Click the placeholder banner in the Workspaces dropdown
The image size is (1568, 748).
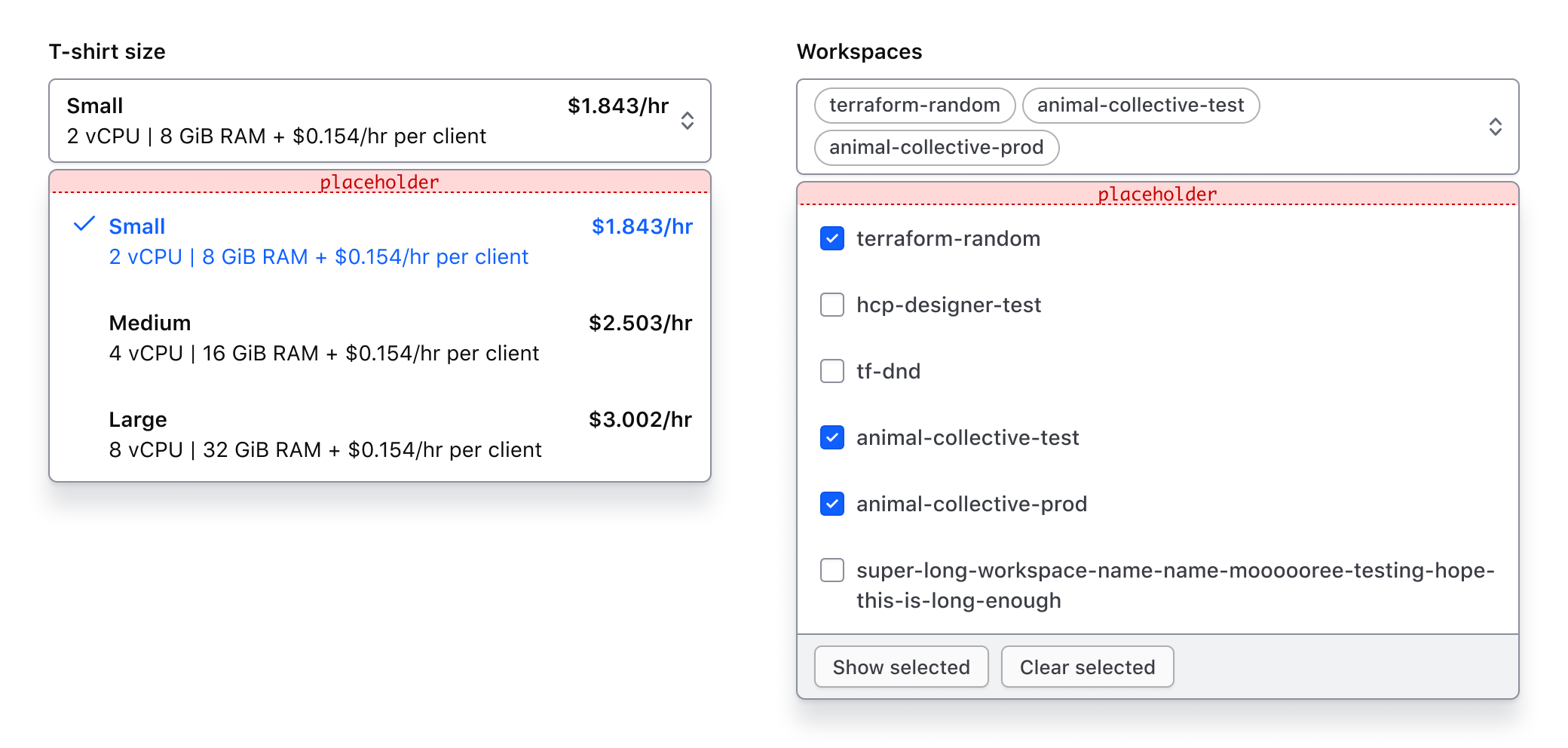click(x=1157, y=194)
